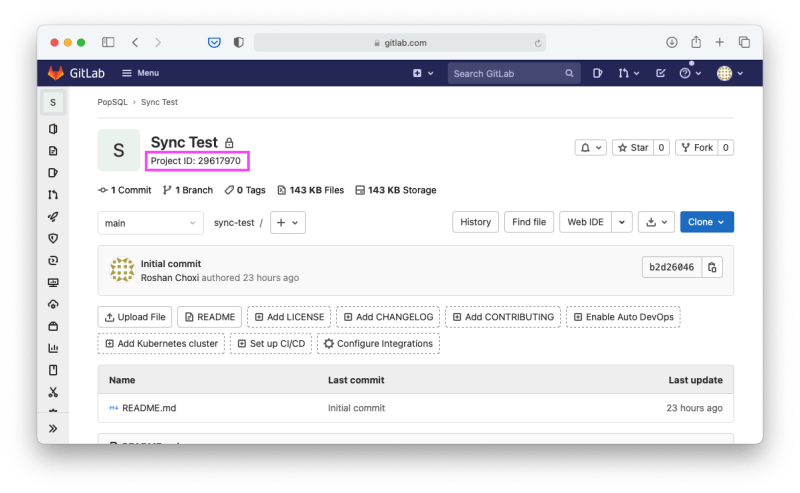Open Monitor icon in sidebar

53,282
